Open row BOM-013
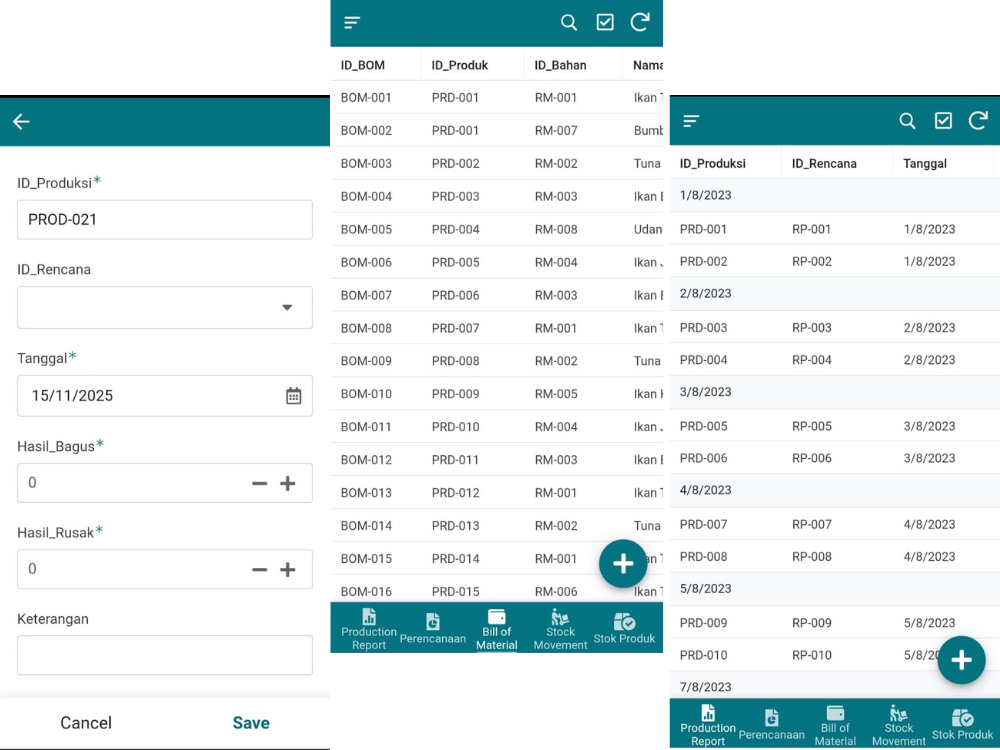Image resolution: width=1000 pixels, height=750 pixels. click(x=496, y=492)
